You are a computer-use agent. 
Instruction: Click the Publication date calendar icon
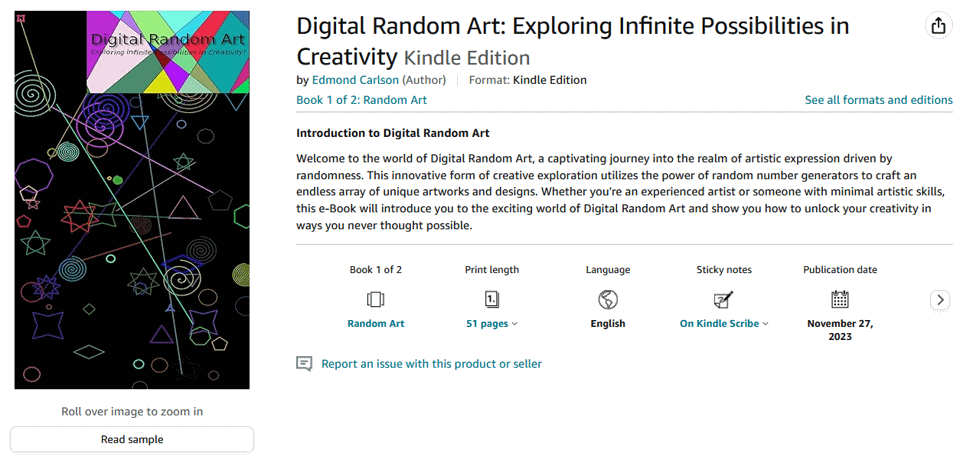click(x=840, y=299)
